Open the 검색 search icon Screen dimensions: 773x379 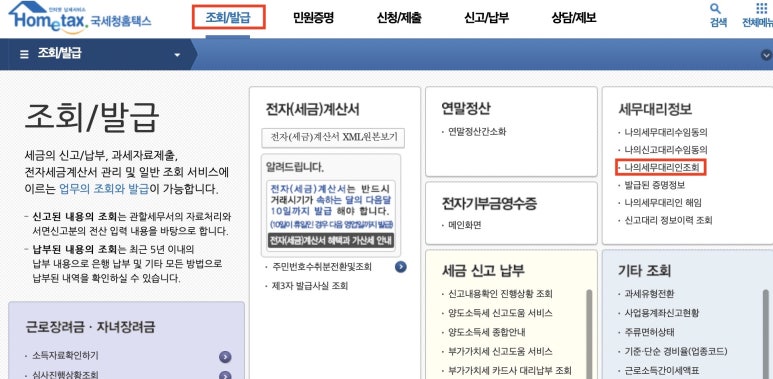point(718,16)
